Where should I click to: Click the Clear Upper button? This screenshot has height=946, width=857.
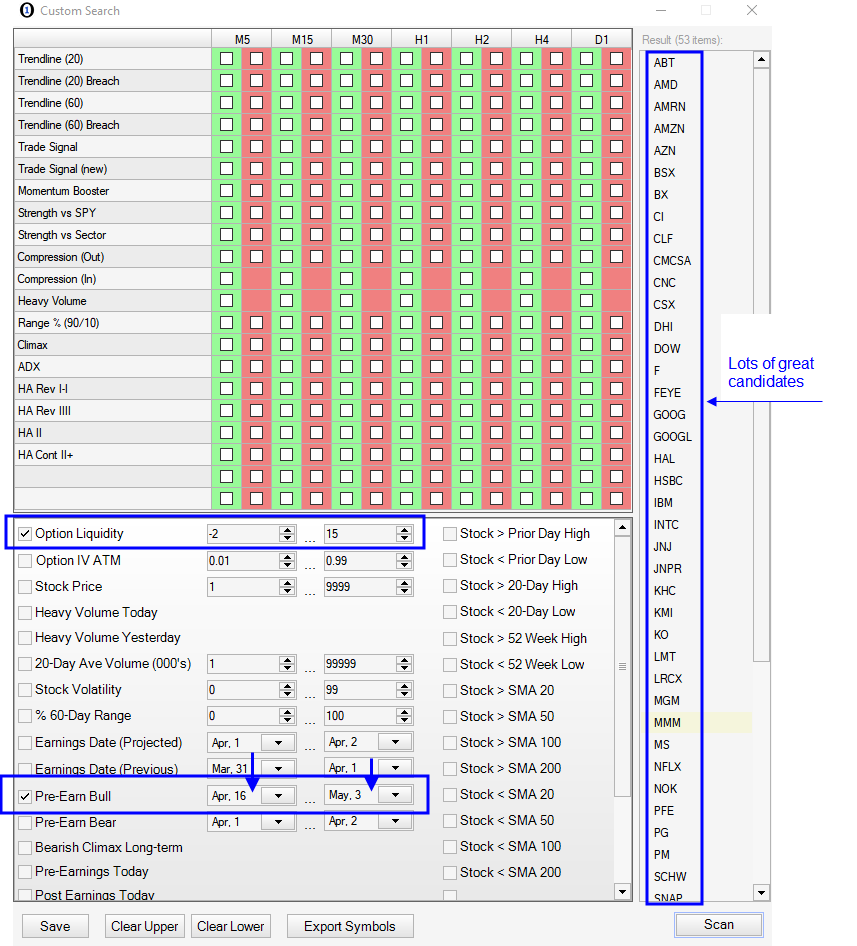[144, 926]
